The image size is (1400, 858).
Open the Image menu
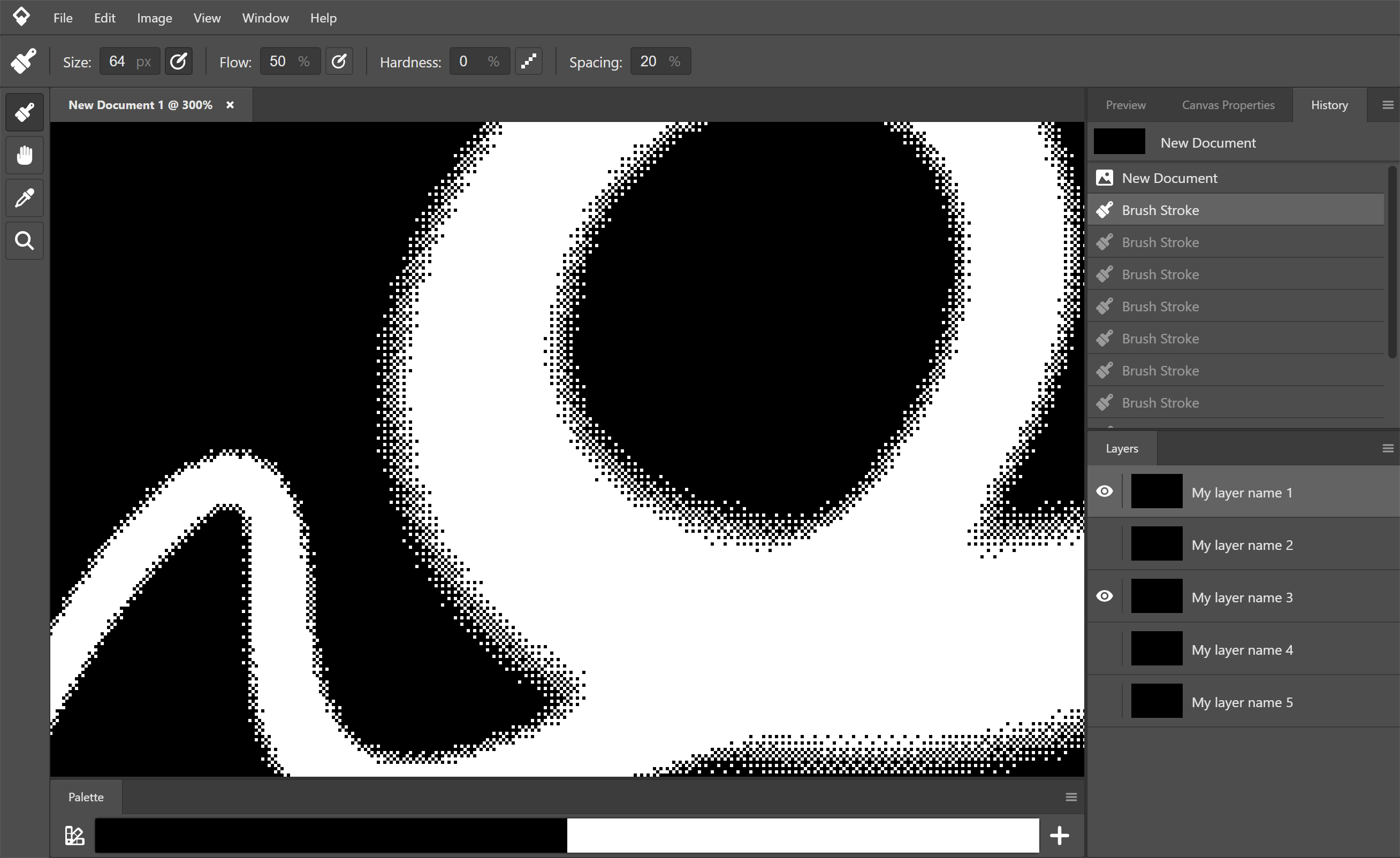click(x=154, y=18)
